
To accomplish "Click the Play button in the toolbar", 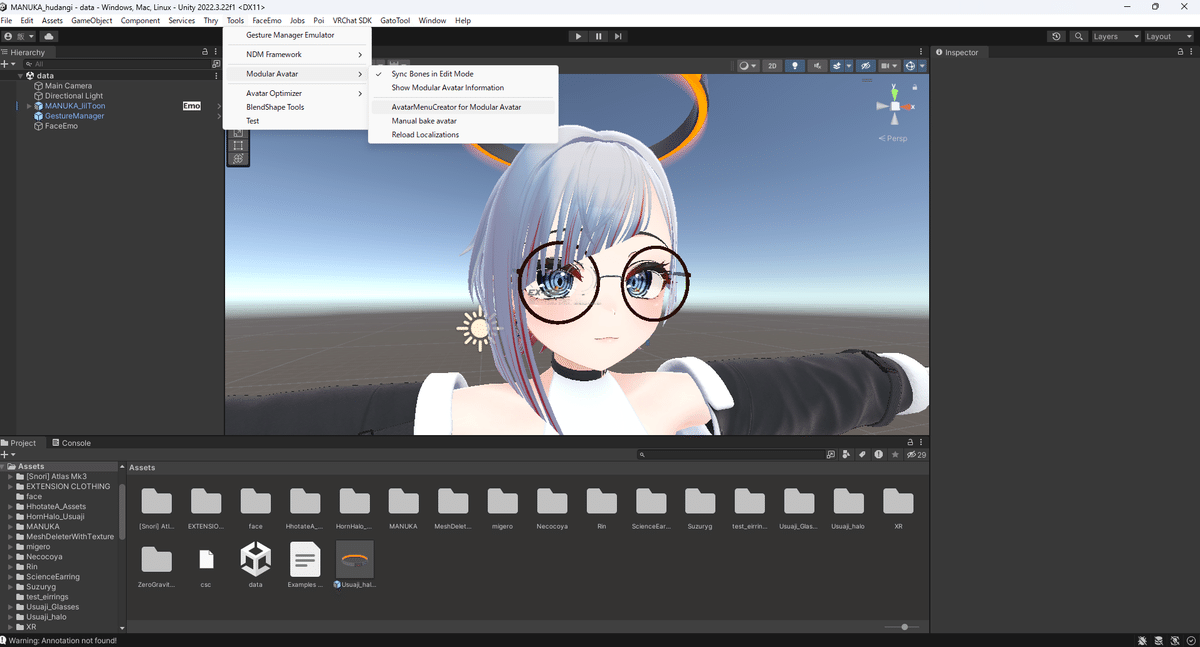I will point(578,36).
